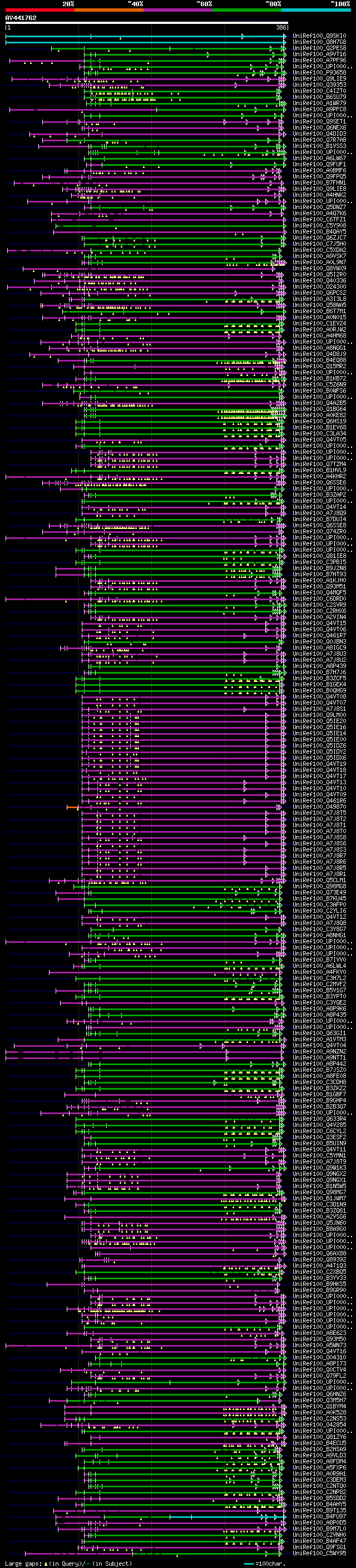356x1568 pixels.
Task: Click orange segment in the UniRef100_Q49870 row
Action: pyautogui.click(x=72, y=807)
